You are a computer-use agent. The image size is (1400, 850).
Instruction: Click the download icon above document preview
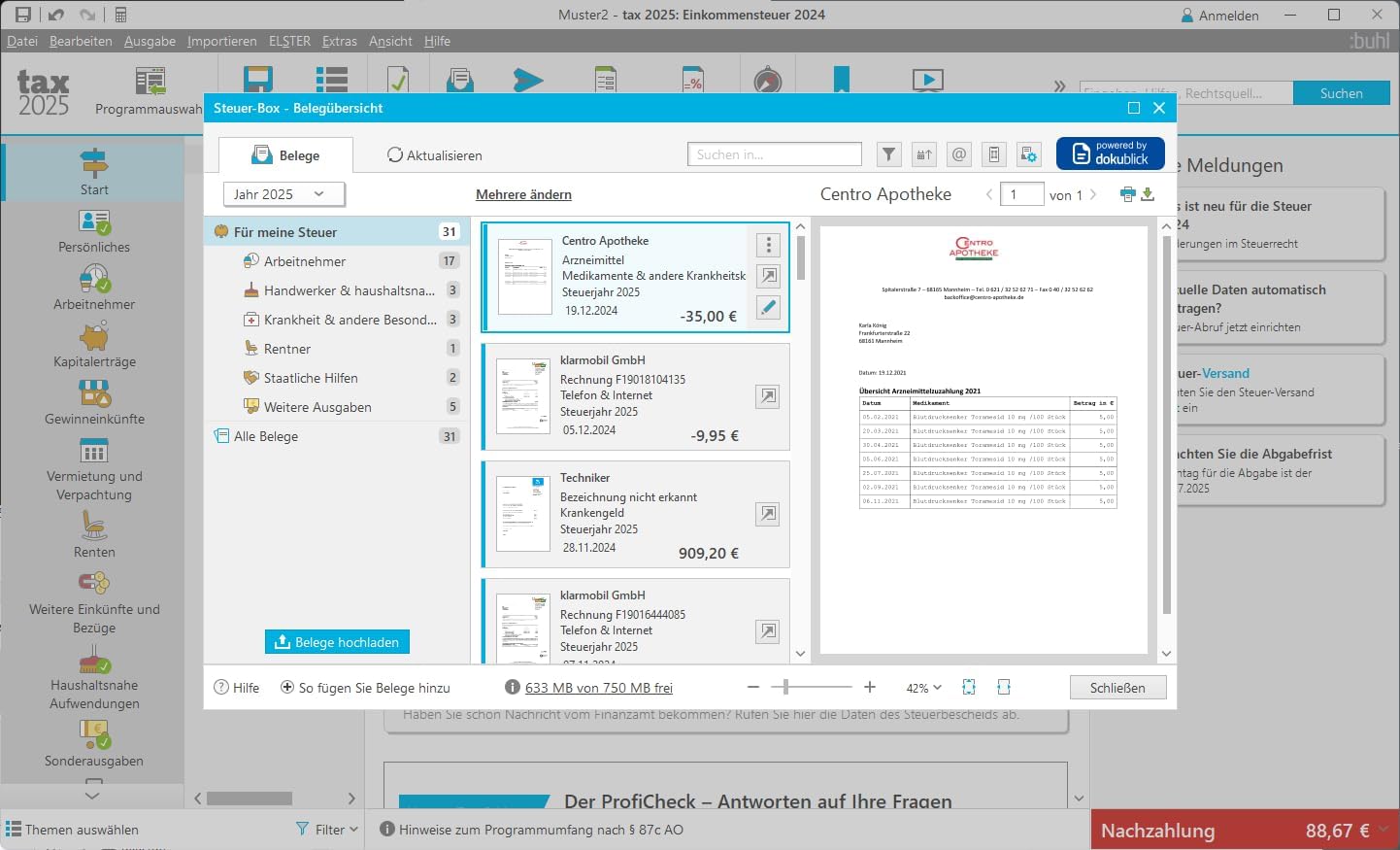(x=1148, y=194)
